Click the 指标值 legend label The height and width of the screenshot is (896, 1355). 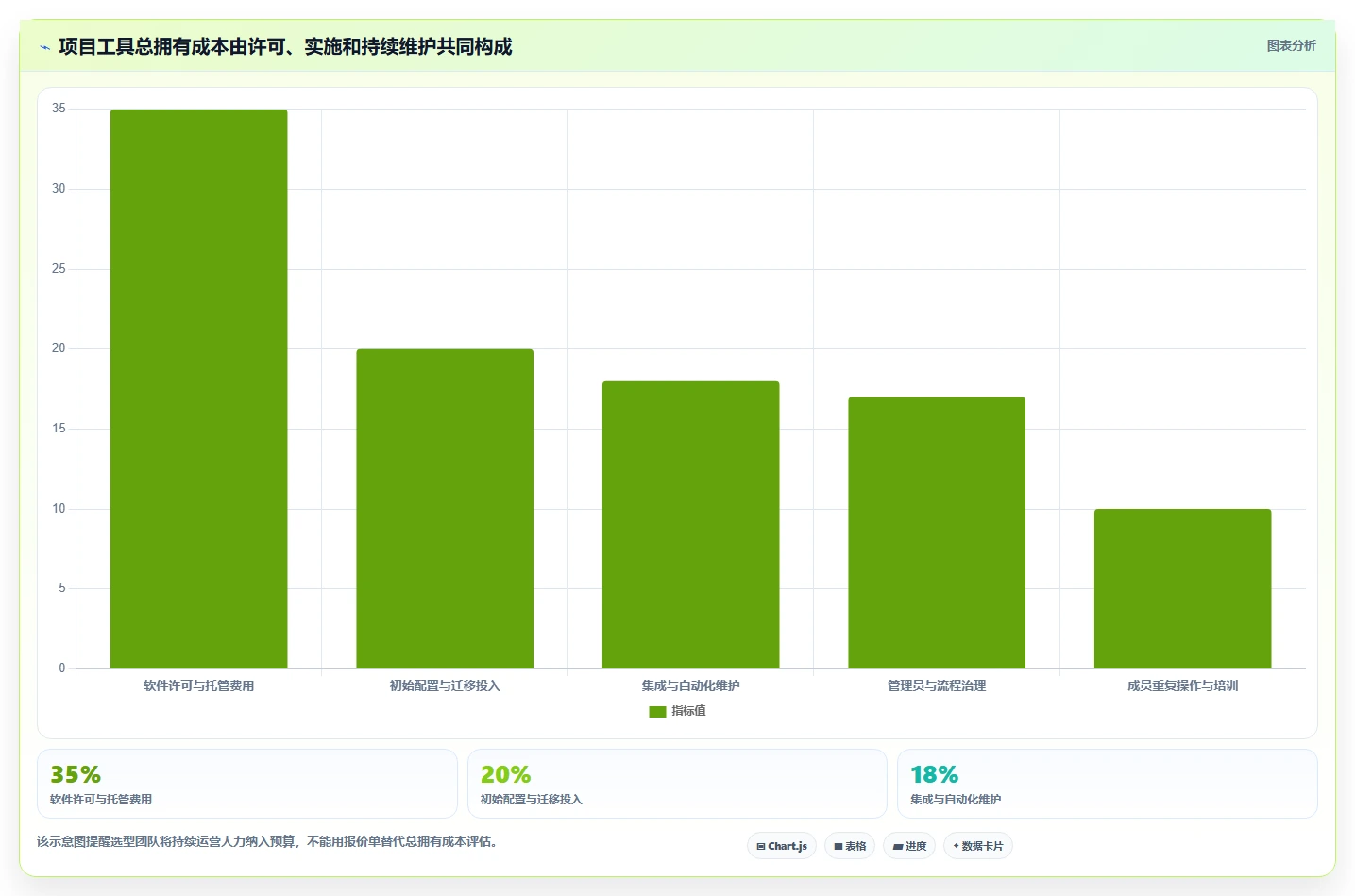[x=688, y=711]
